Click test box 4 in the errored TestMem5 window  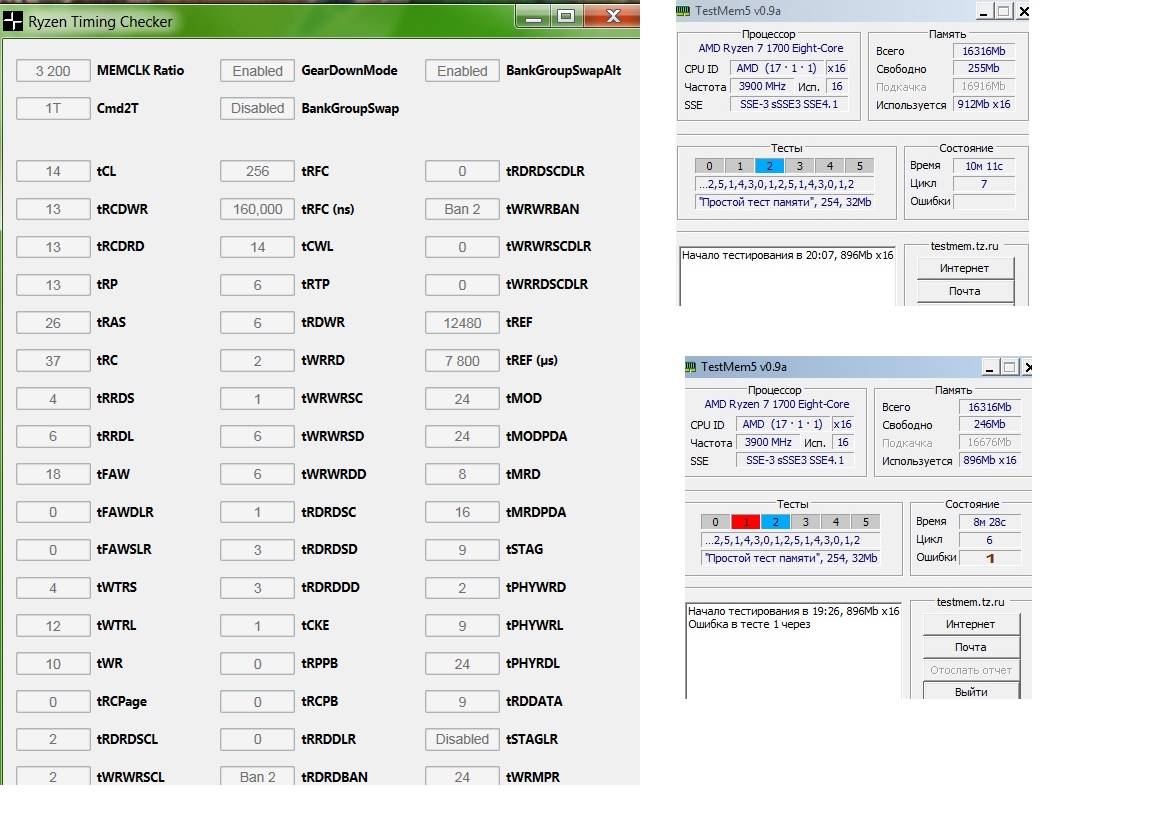pyautogui.click(x=836, y=522)
